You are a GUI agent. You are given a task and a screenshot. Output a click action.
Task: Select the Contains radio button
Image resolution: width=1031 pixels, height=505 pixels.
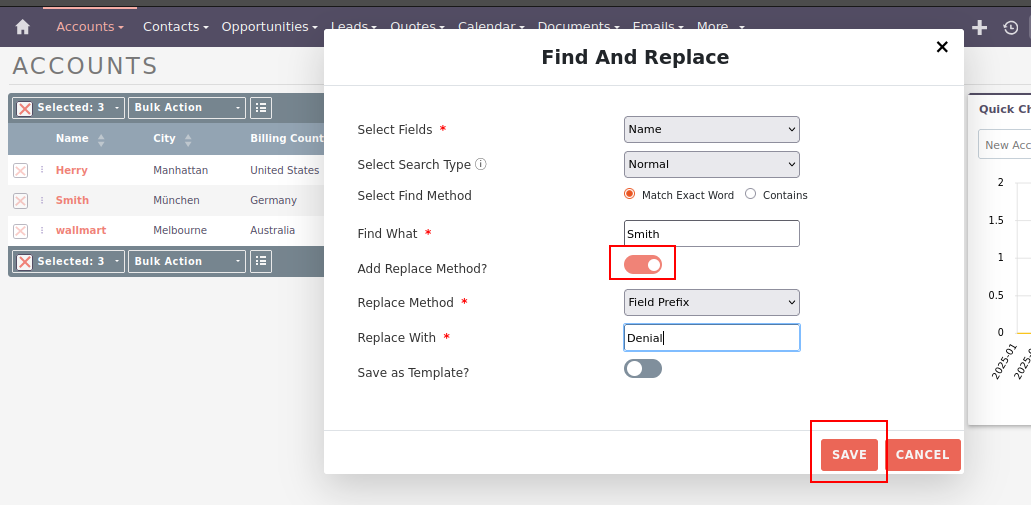751,194
